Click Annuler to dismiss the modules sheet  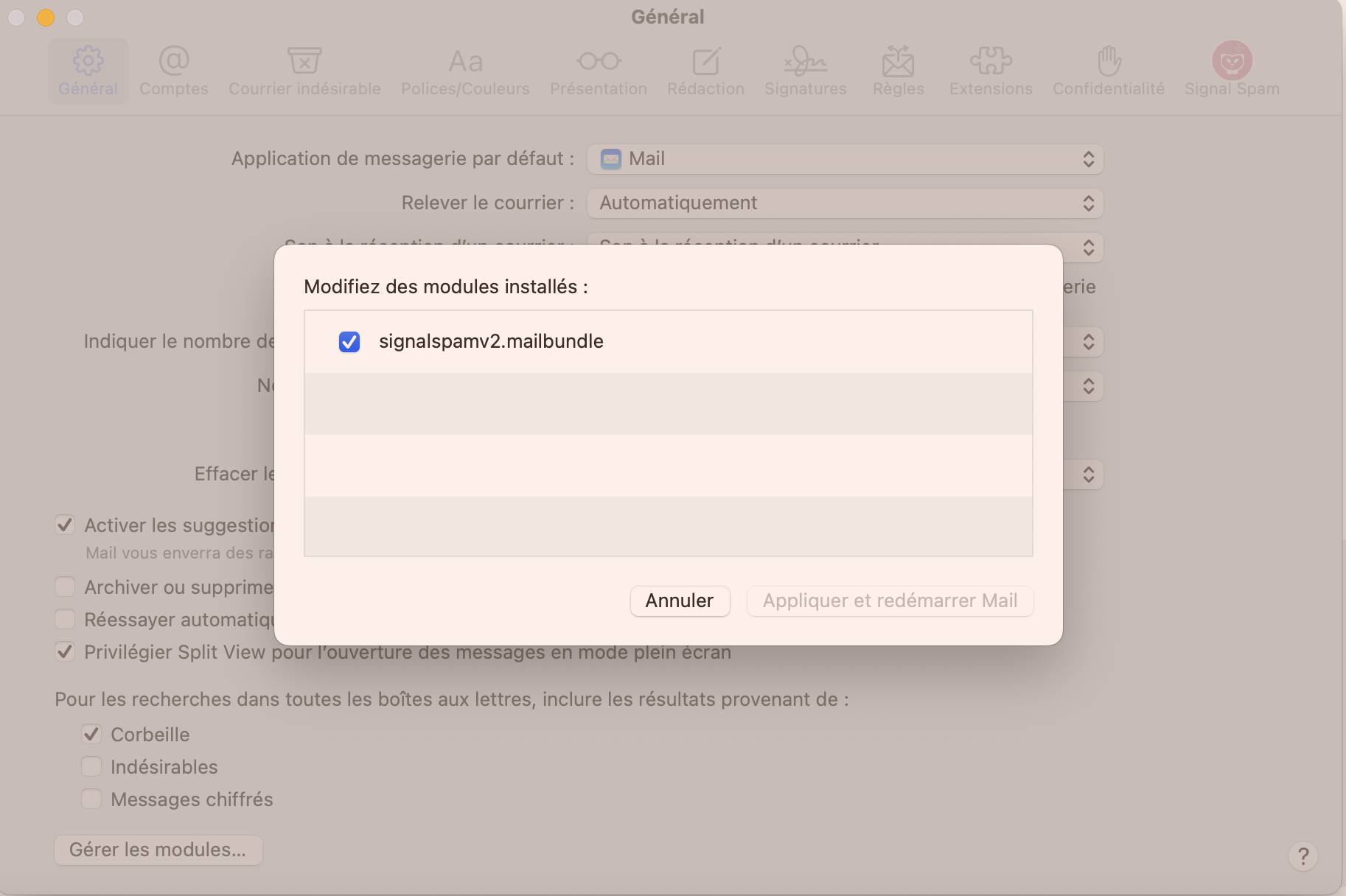coord(680,601)
